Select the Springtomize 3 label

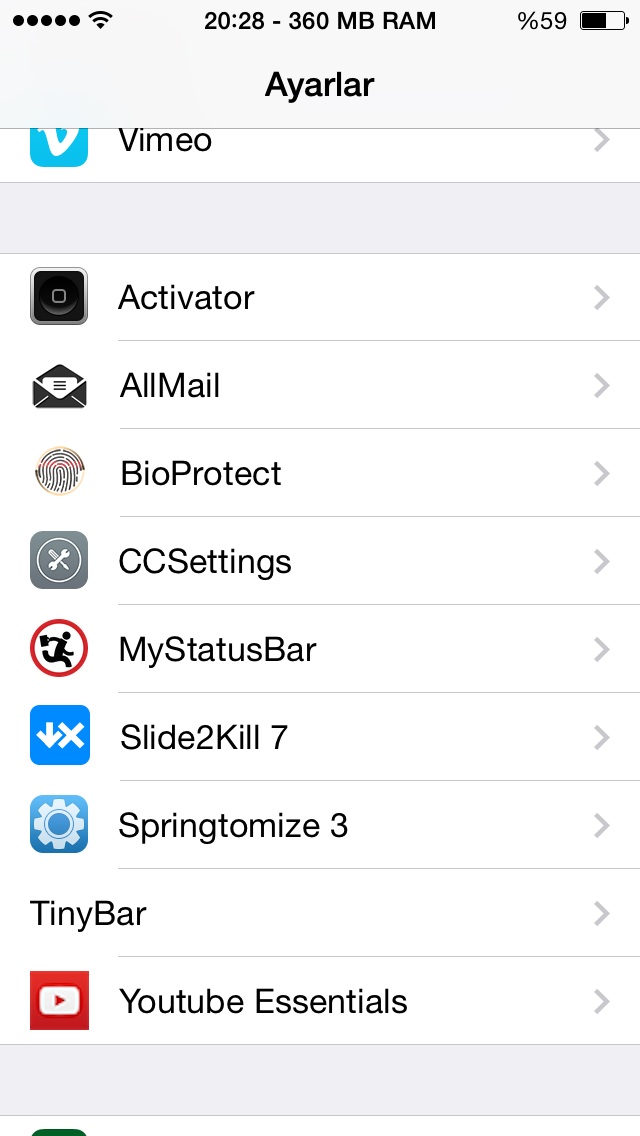pyautogui.click(x=233, y=826)
